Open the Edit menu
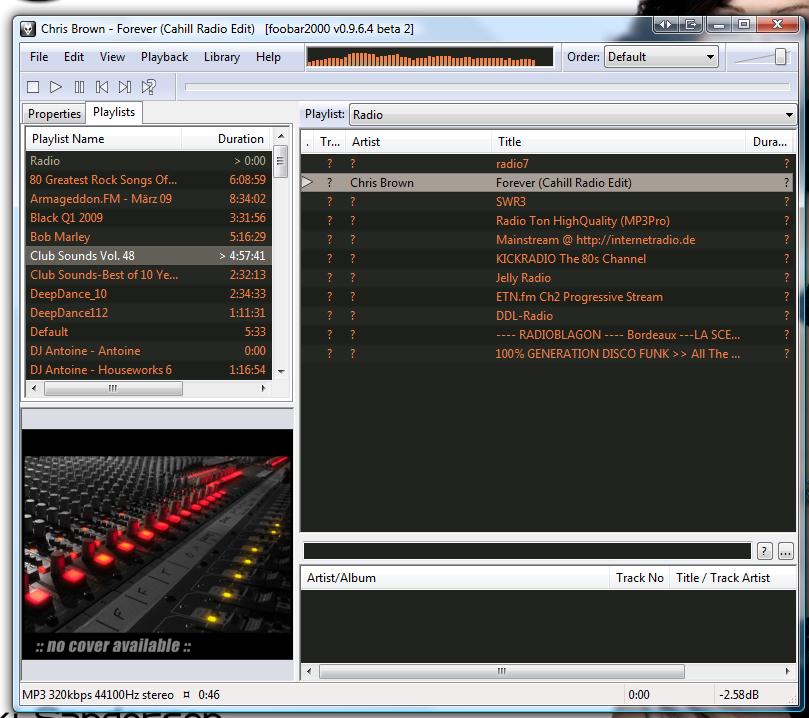 74,57
